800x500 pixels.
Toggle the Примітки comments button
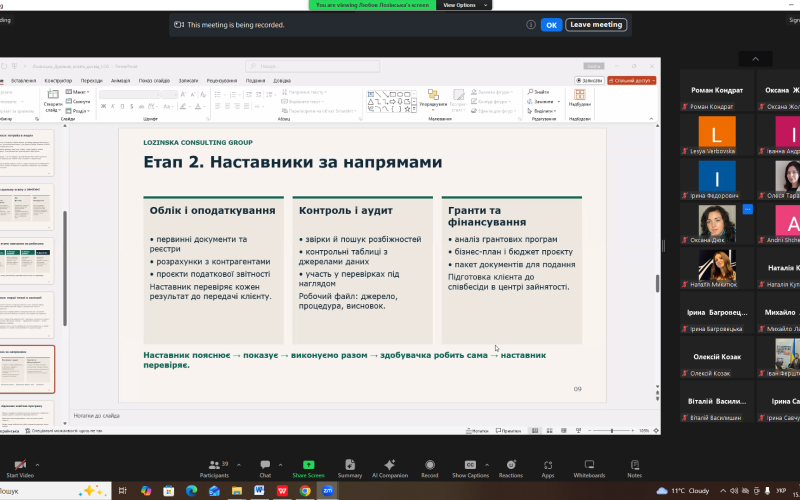[508, 431]
